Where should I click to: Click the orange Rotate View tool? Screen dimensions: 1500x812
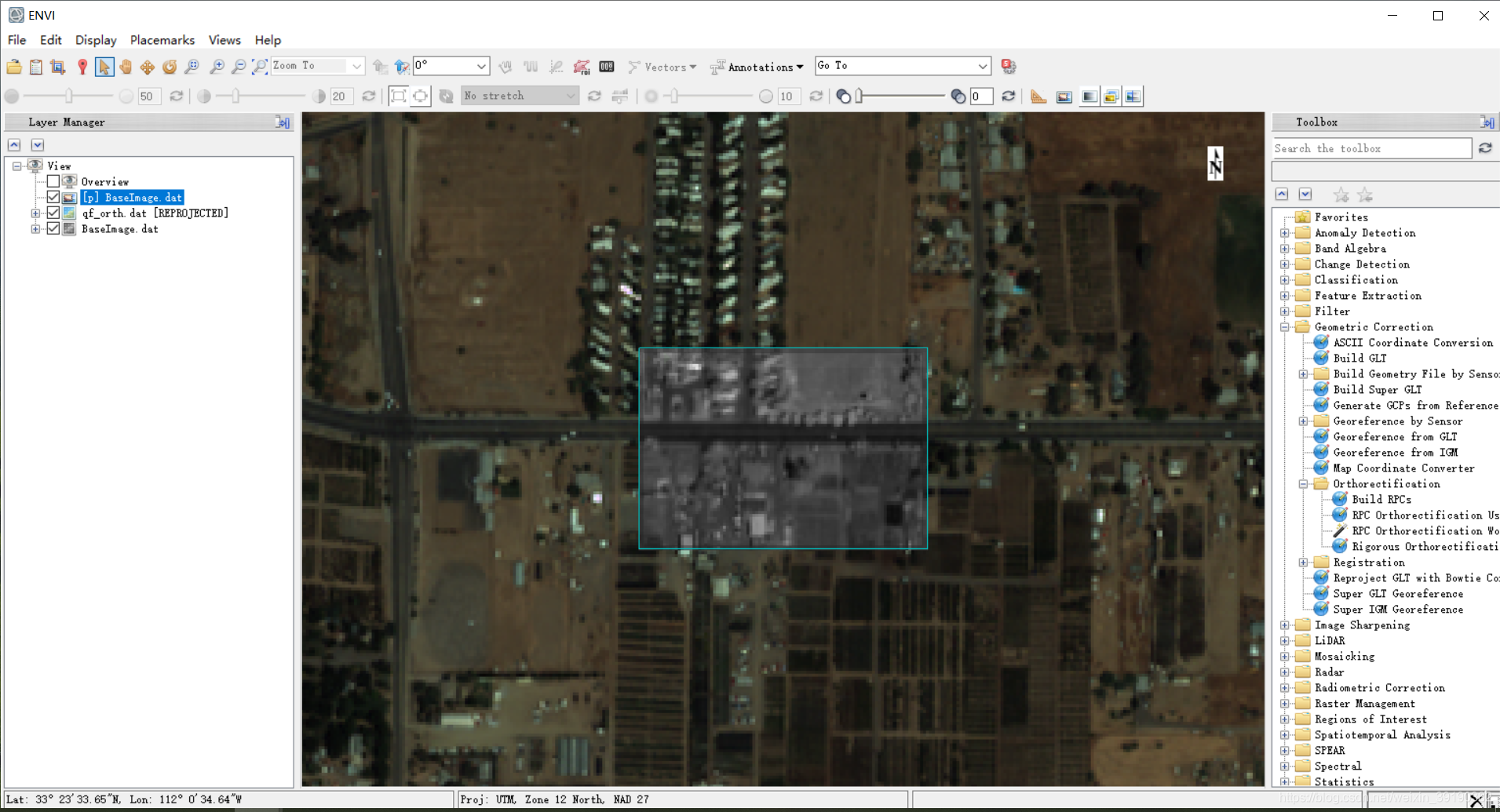tap(170, 67)
